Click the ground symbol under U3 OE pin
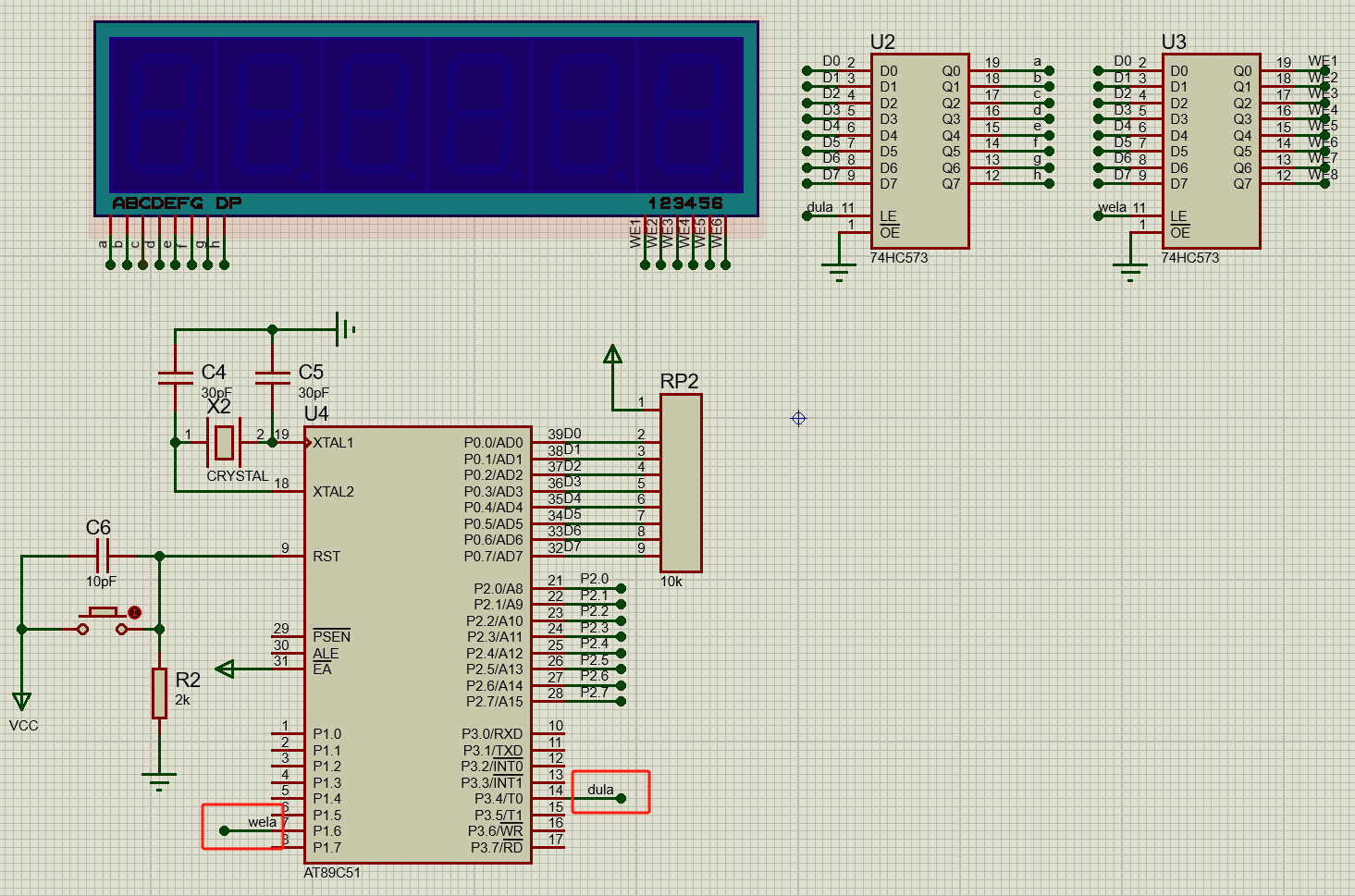Screen dimensions: 1355x896 [x=1130, y=273]
